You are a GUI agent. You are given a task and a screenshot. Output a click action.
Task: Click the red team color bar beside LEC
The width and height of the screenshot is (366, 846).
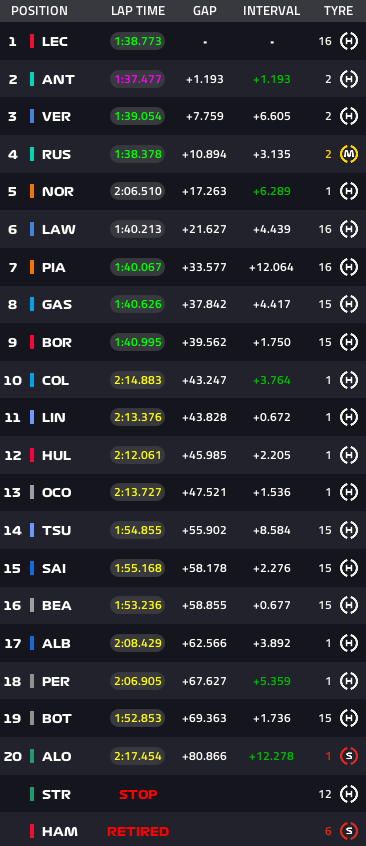click(x=32, y=41)
